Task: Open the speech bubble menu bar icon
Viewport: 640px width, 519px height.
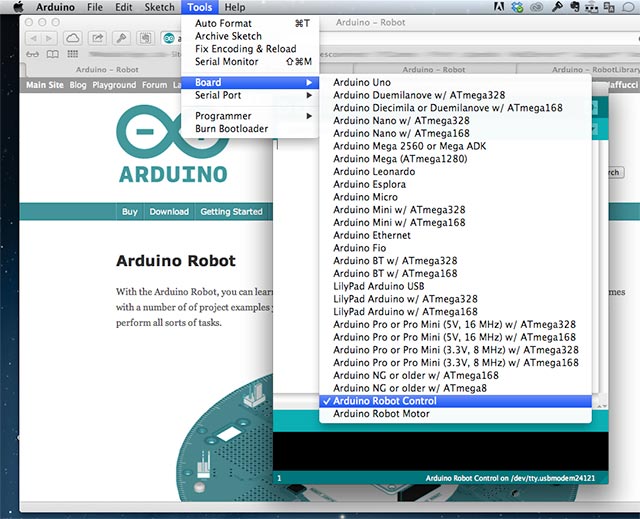Action: (x=629, y=7)
